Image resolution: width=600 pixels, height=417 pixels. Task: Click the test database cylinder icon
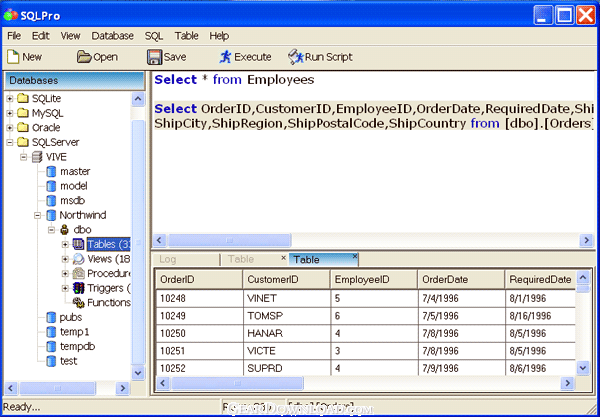coord(51,361)
